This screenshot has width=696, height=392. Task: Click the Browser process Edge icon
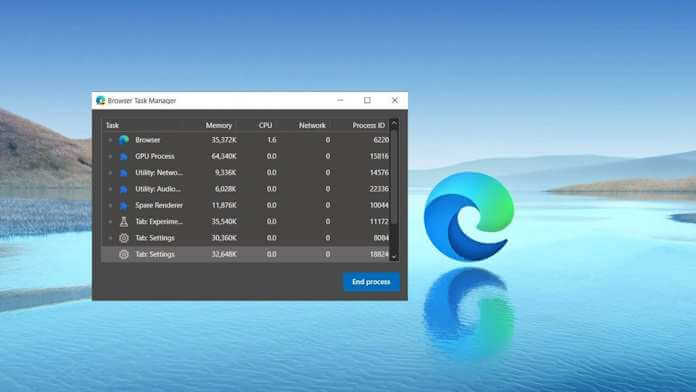tap(124, 140)
